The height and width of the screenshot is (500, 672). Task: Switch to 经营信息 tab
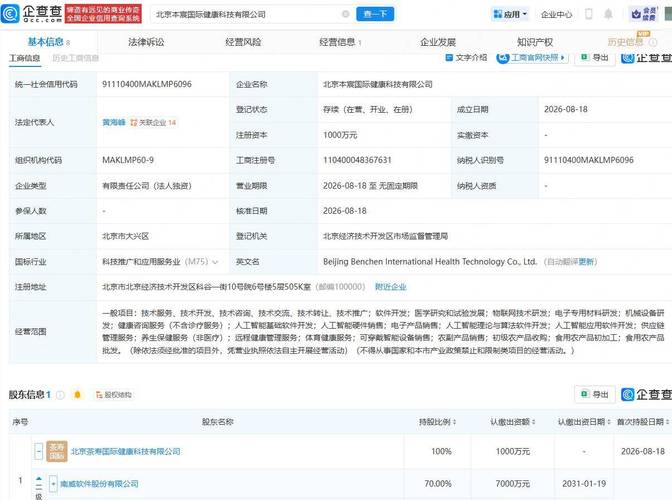[x=340, y=42]
